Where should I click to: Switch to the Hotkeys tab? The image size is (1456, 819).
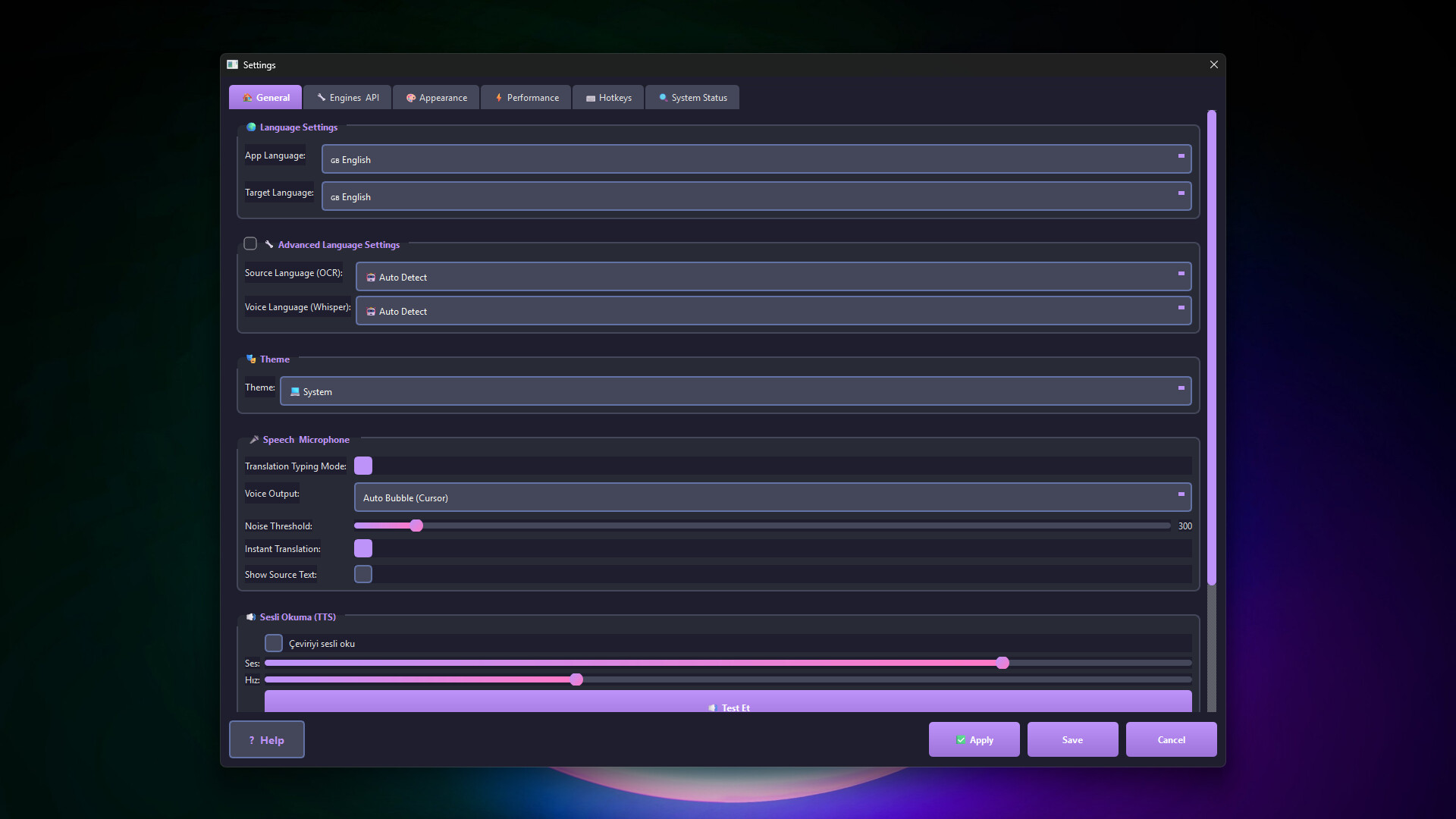[607, 97]
